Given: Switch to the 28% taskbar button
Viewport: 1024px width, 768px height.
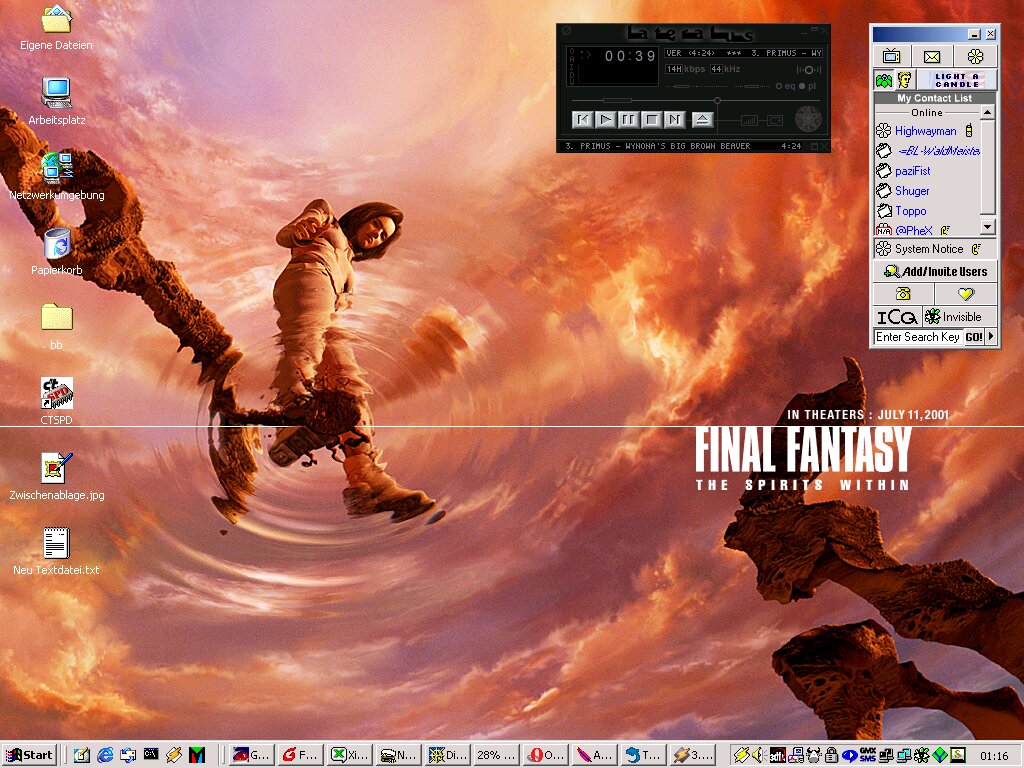Looking at the screenshot, I should (497, 755).
